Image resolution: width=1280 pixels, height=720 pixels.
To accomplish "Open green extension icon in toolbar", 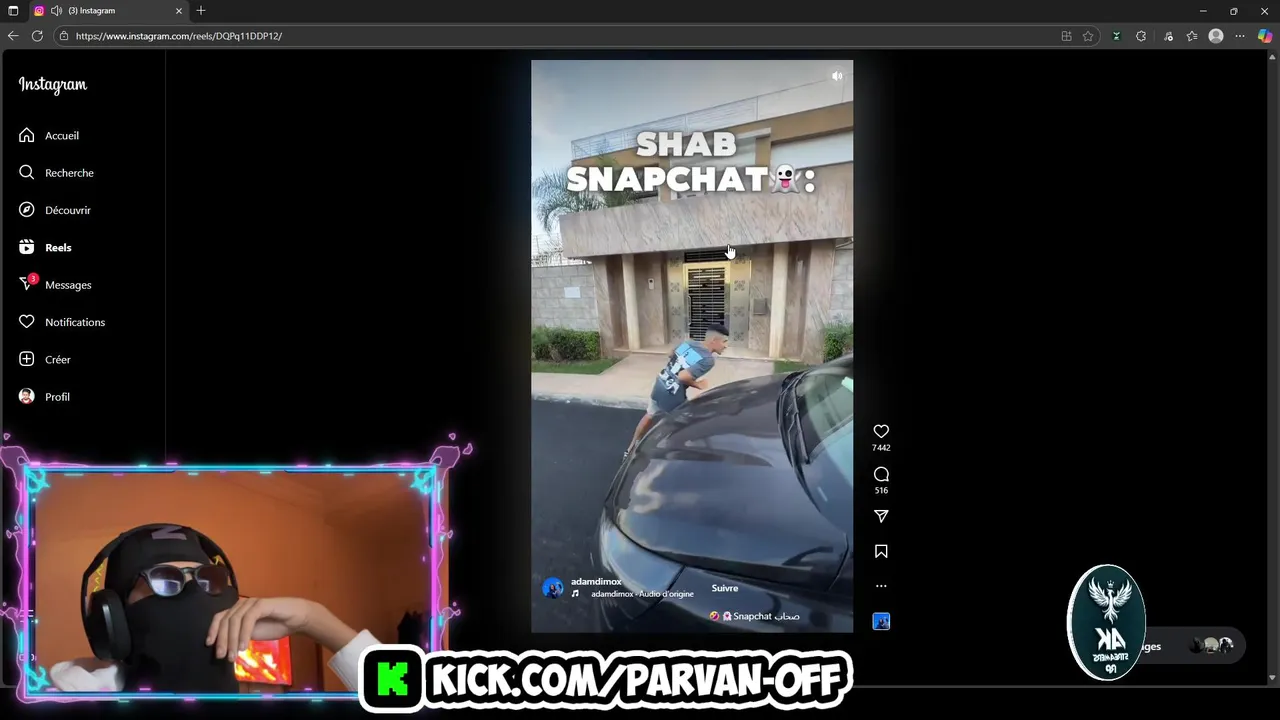I will (x=1117, y=36).
